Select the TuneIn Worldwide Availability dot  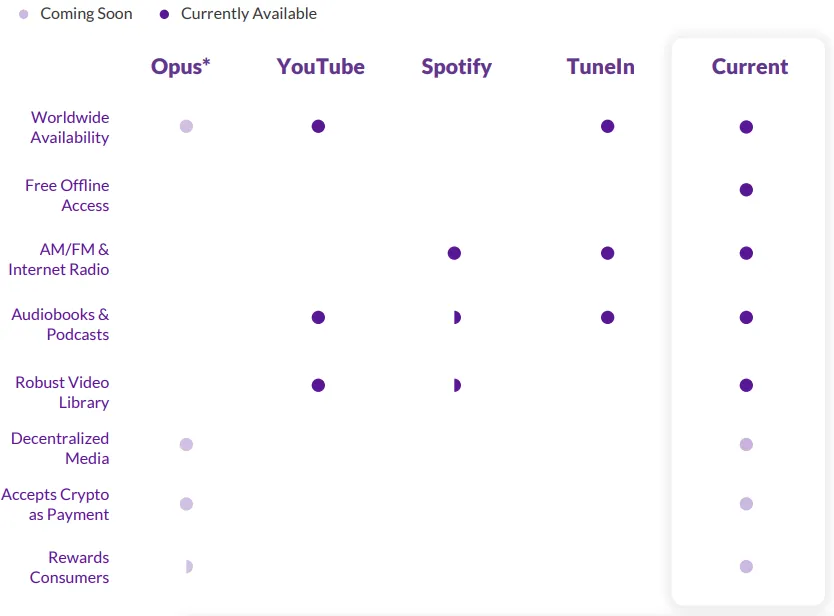click(x=607, y=126)
